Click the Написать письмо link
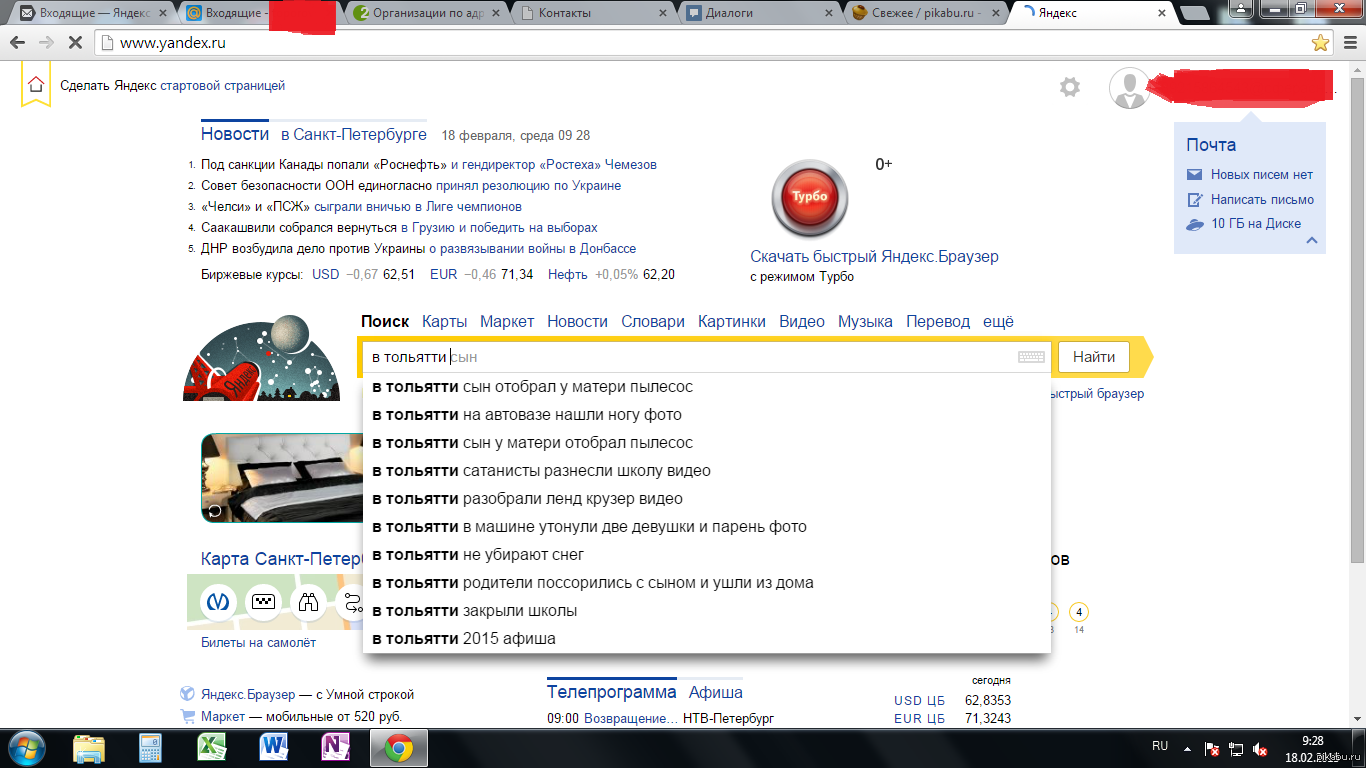This screenshot has height=768, width=1366. pos(1262,199)
